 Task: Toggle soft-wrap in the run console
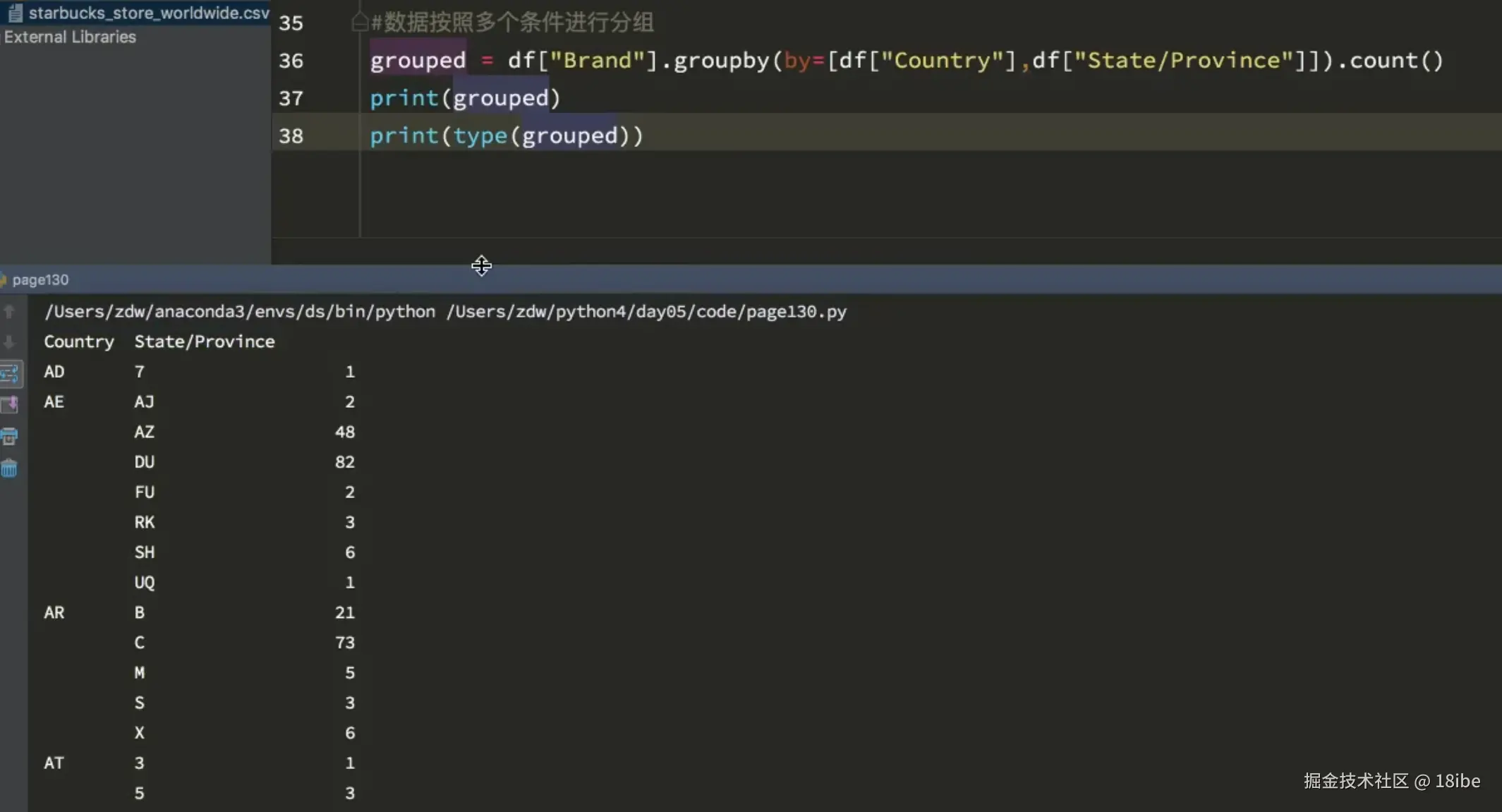tap(10, 374)
